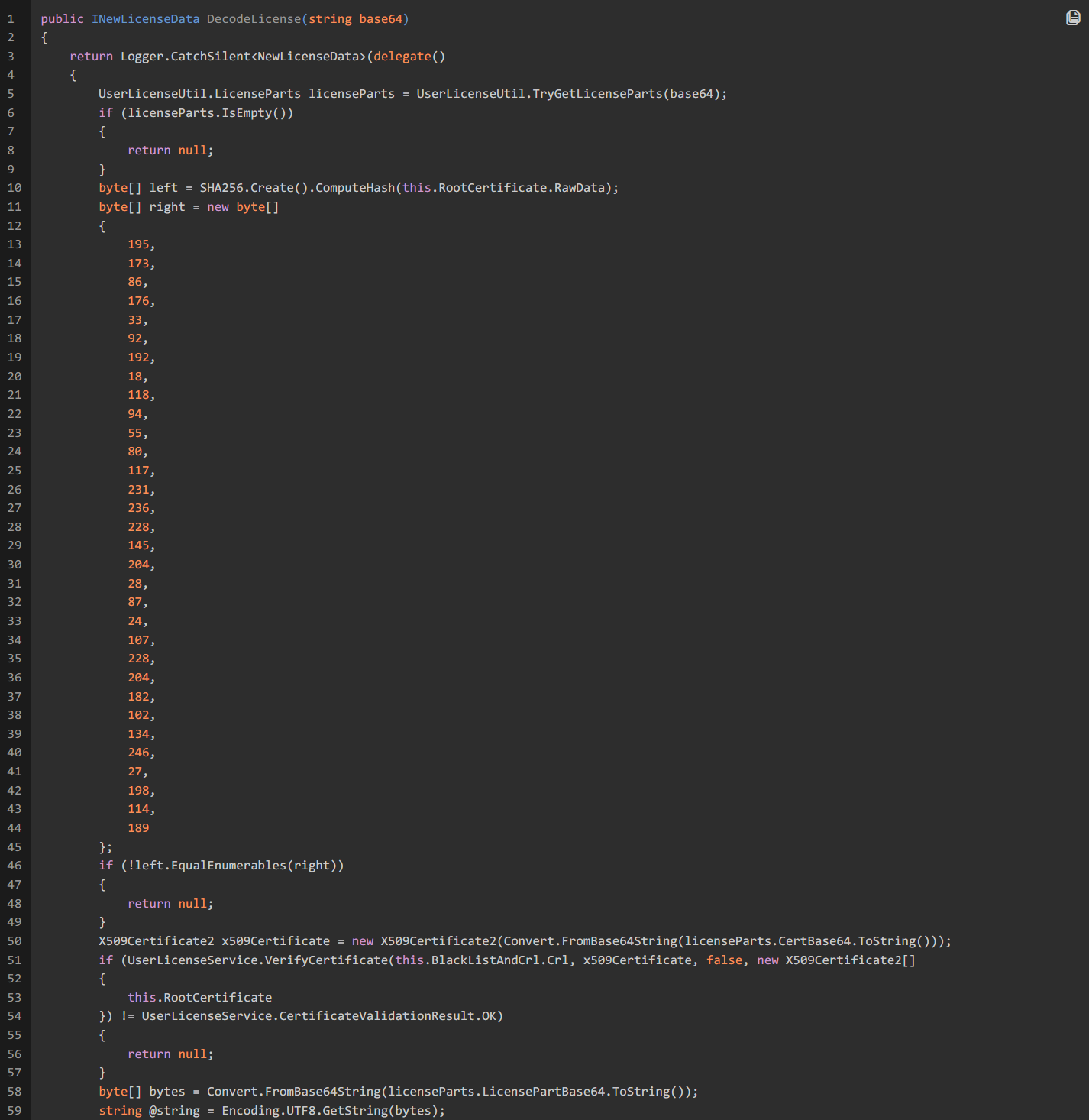
Task: Click line number 10 in gutter
Action: (x=14, y=188)
